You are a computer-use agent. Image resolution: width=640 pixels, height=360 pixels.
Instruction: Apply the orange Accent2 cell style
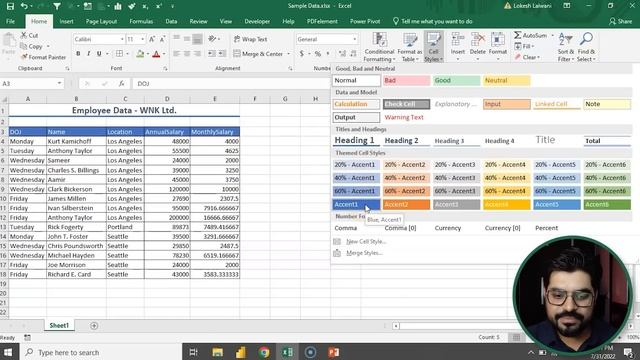(406, 204)
